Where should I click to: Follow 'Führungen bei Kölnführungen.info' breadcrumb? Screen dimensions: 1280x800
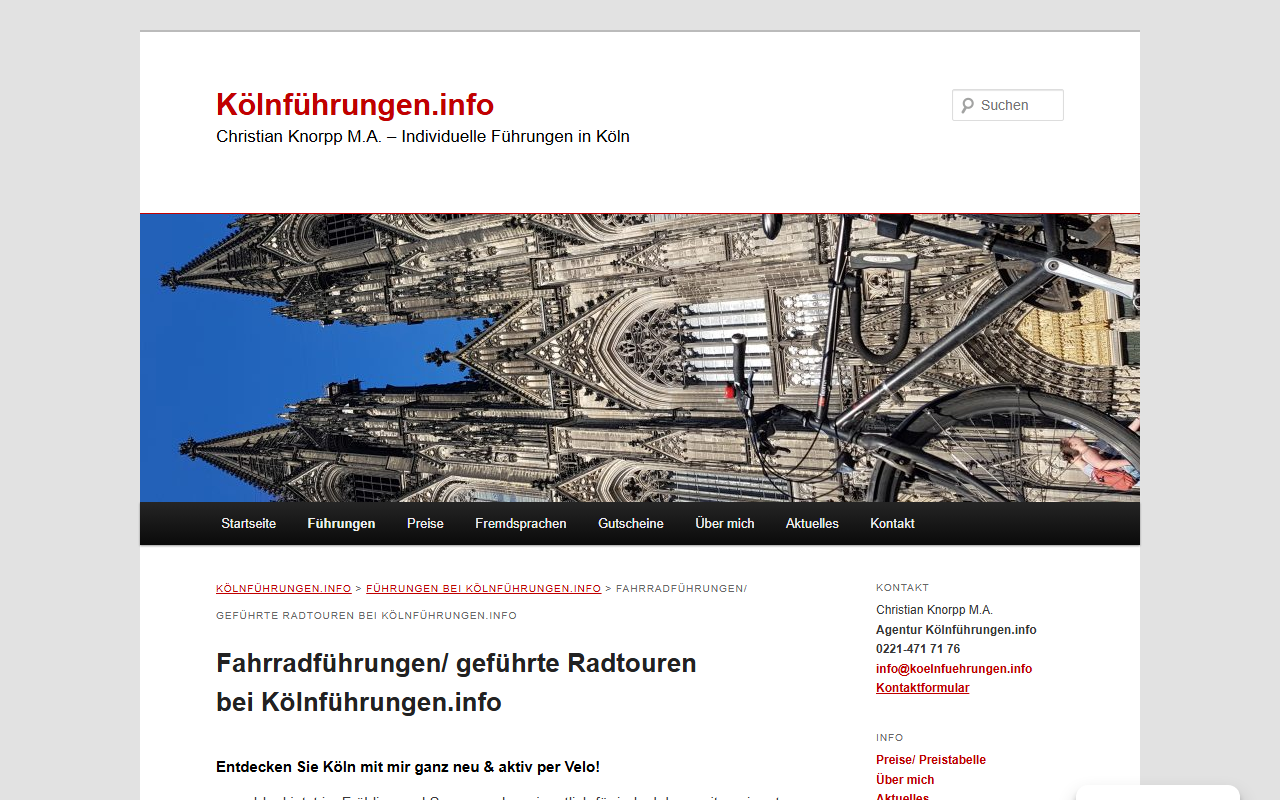tap(484, 589)
